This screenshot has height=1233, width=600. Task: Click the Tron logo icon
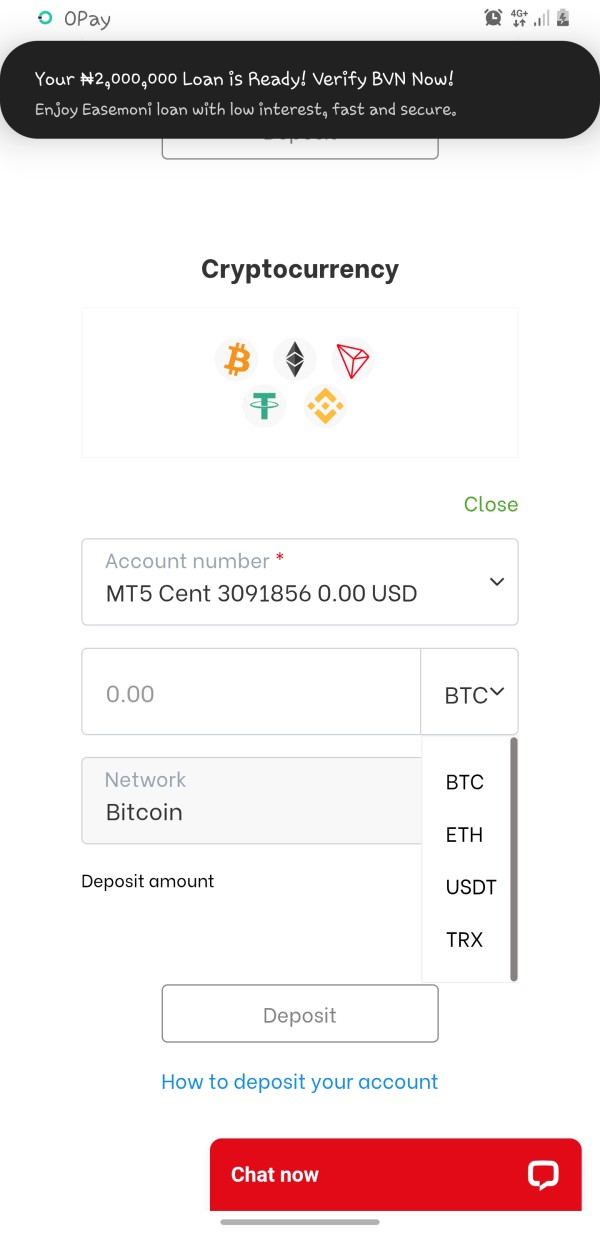coord(353,359)
